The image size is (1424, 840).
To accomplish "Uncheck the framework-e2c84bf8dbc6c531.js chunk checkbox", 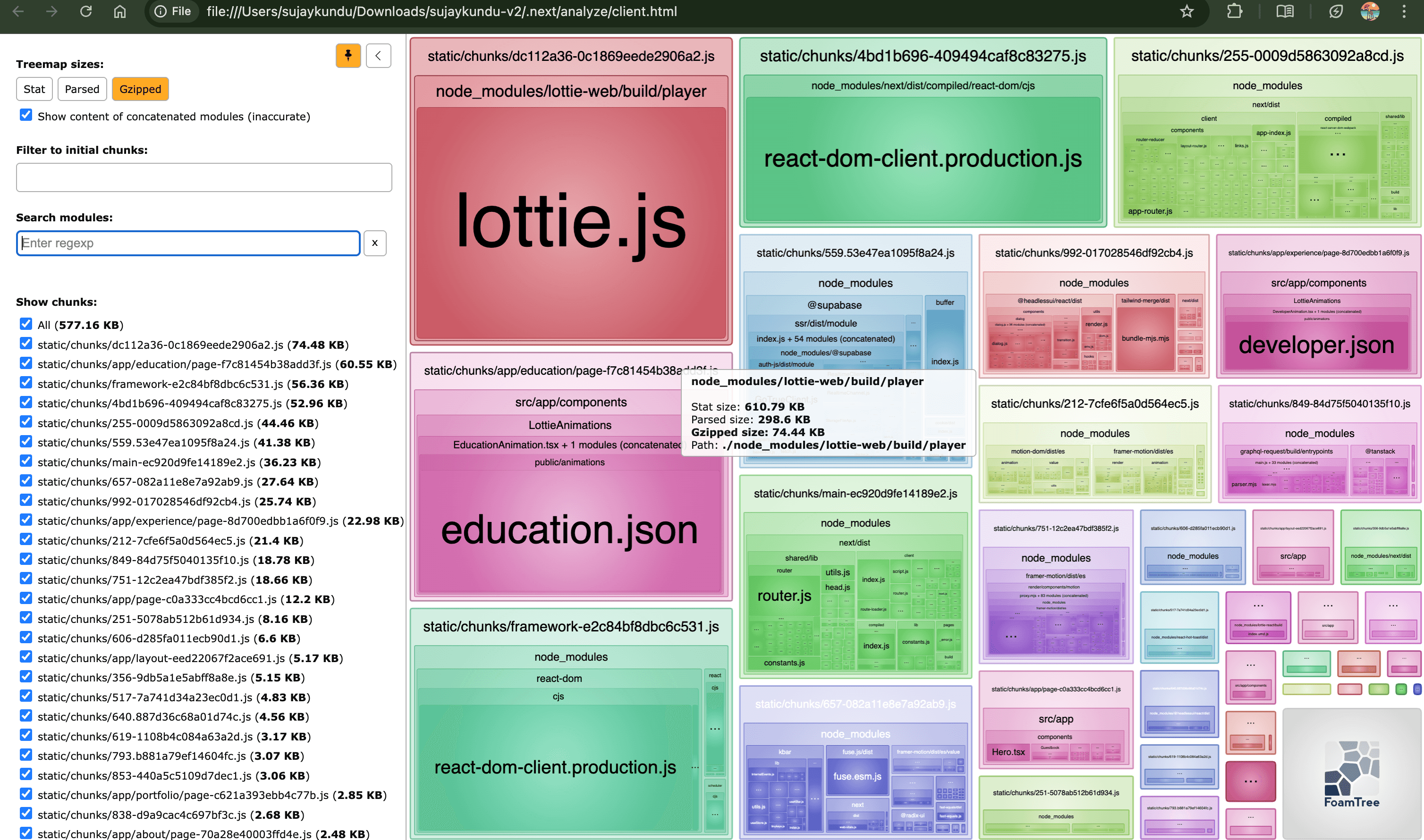I will [25, 383].
